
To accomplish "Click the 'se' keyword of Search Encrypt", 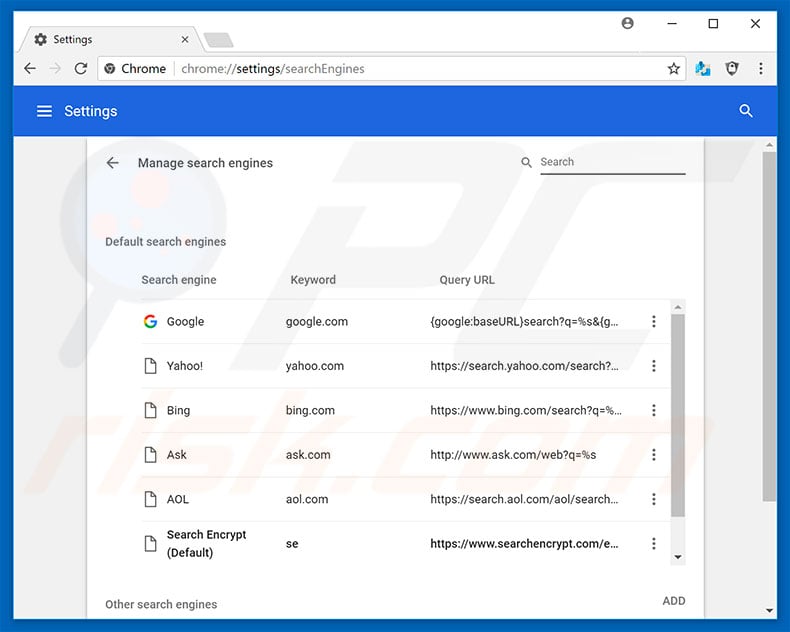I will tap(292, 544).
